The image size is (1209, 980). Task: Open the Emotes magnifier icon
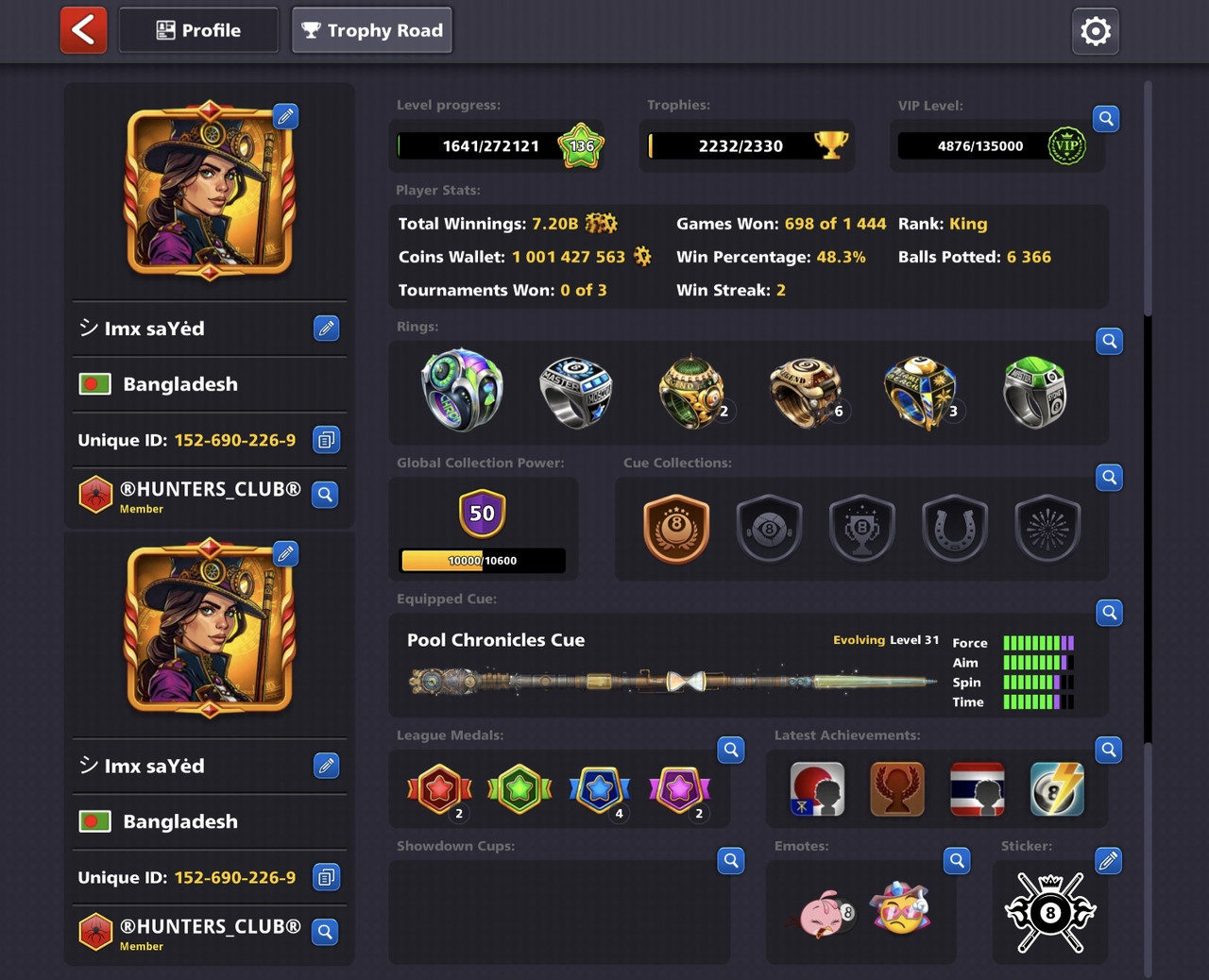click(957, 861)
